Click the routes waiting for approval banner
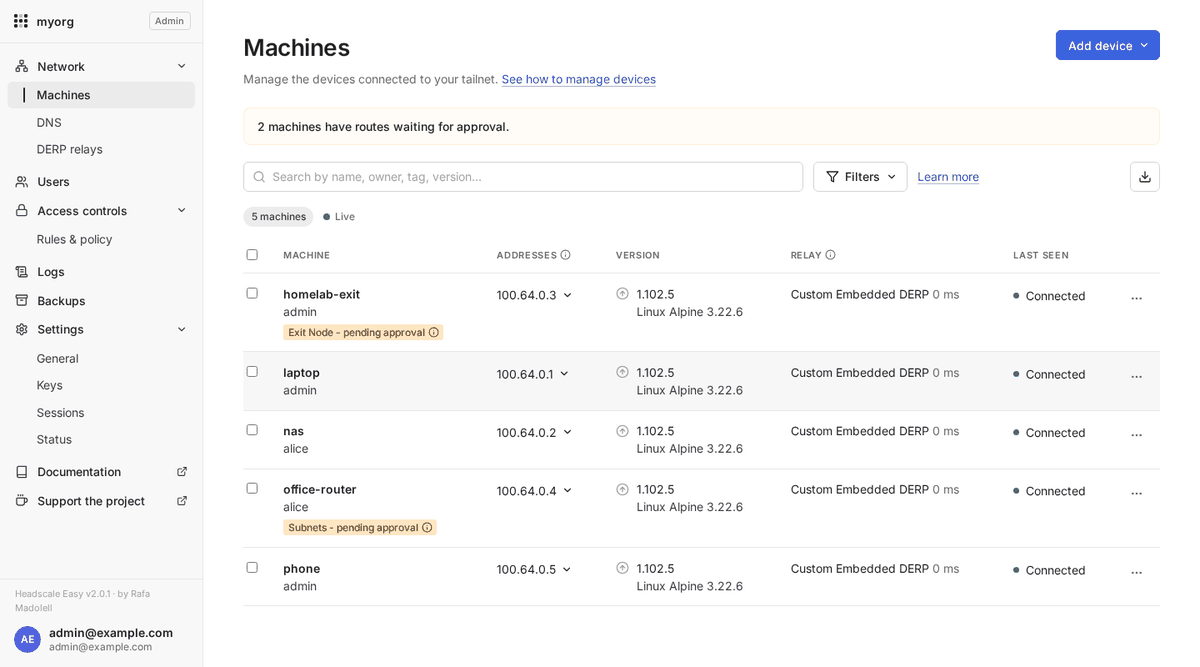Screen dimensions: 1200x667 [x=701, y=127]
